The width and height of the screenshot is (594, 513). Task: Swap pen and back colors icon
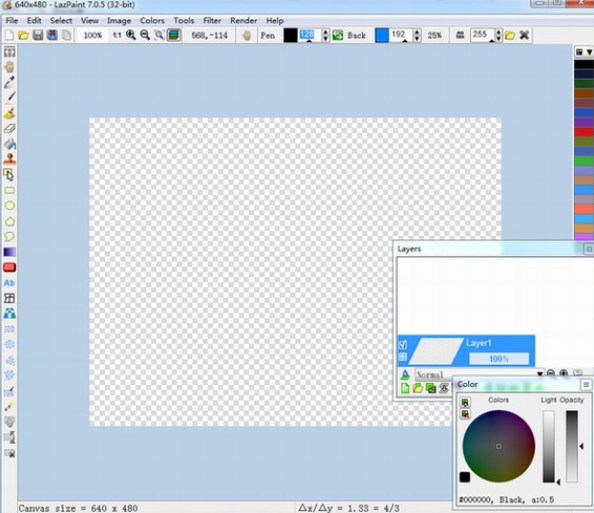(338, 35)
